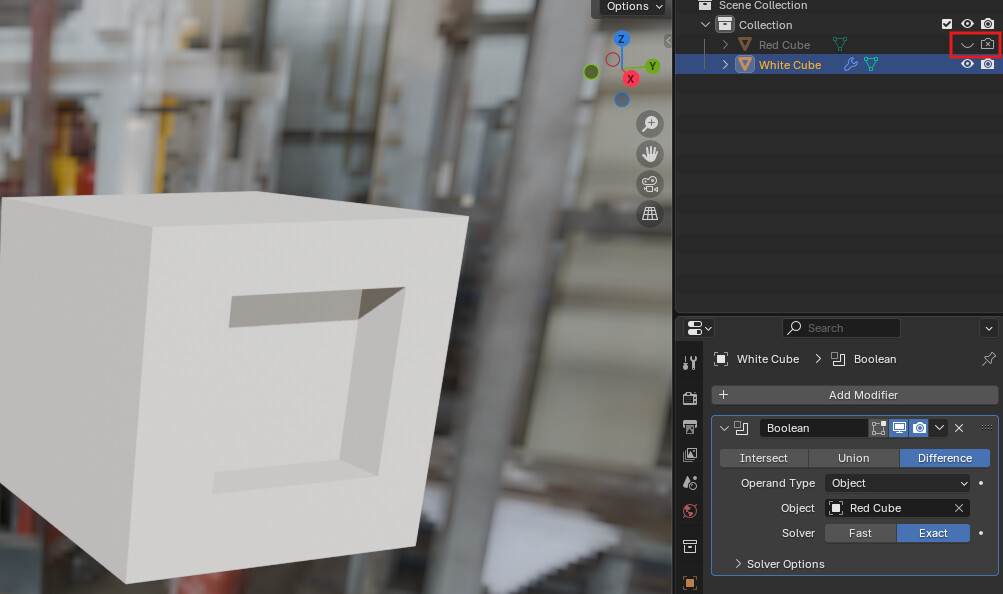Clear the Red Cube object field

pyautogui.click(x=959, y=508)
